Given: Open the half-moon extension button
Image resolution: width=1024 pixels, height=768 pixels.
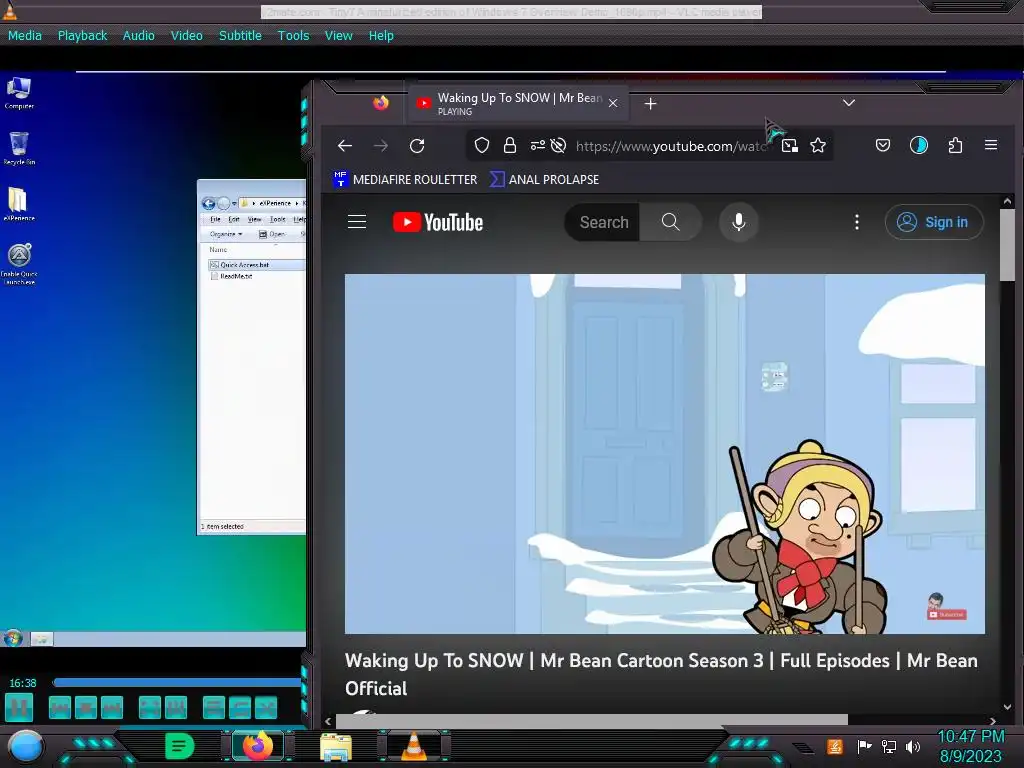Looking at the screenshot, I should (x=919, y=145).
